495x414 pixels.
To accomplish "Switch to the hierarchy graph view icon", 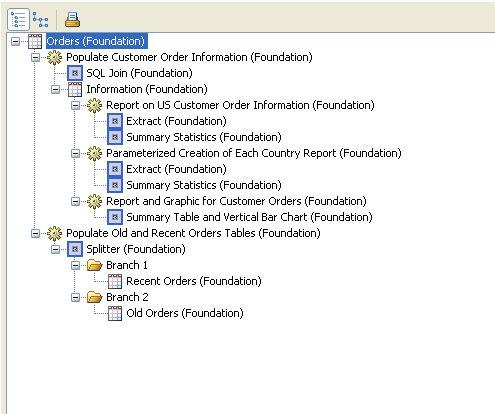I will pos(40,20).
